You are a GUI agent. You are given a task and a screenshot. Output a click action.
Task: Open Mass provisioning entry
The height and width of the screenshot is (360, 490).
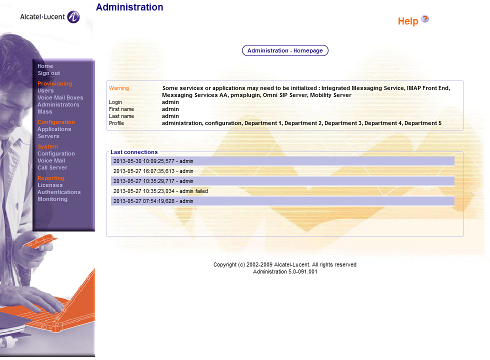click(45, 112)
